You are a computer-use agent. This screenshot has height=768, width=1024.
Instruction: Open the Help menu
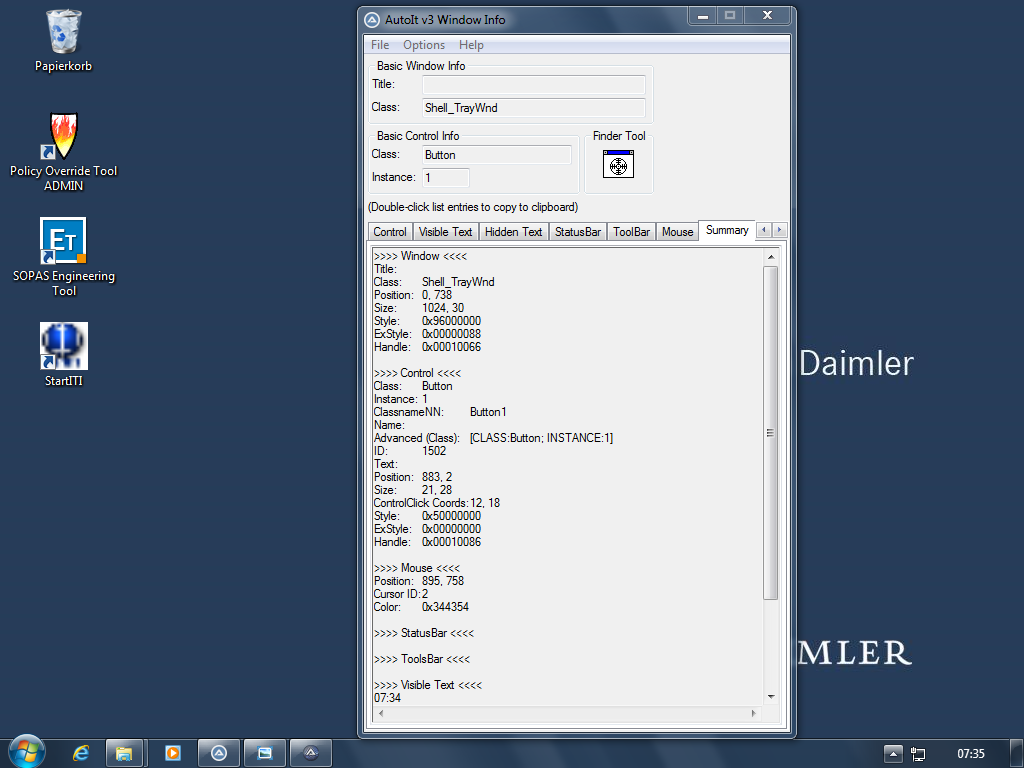click(471, 45)
